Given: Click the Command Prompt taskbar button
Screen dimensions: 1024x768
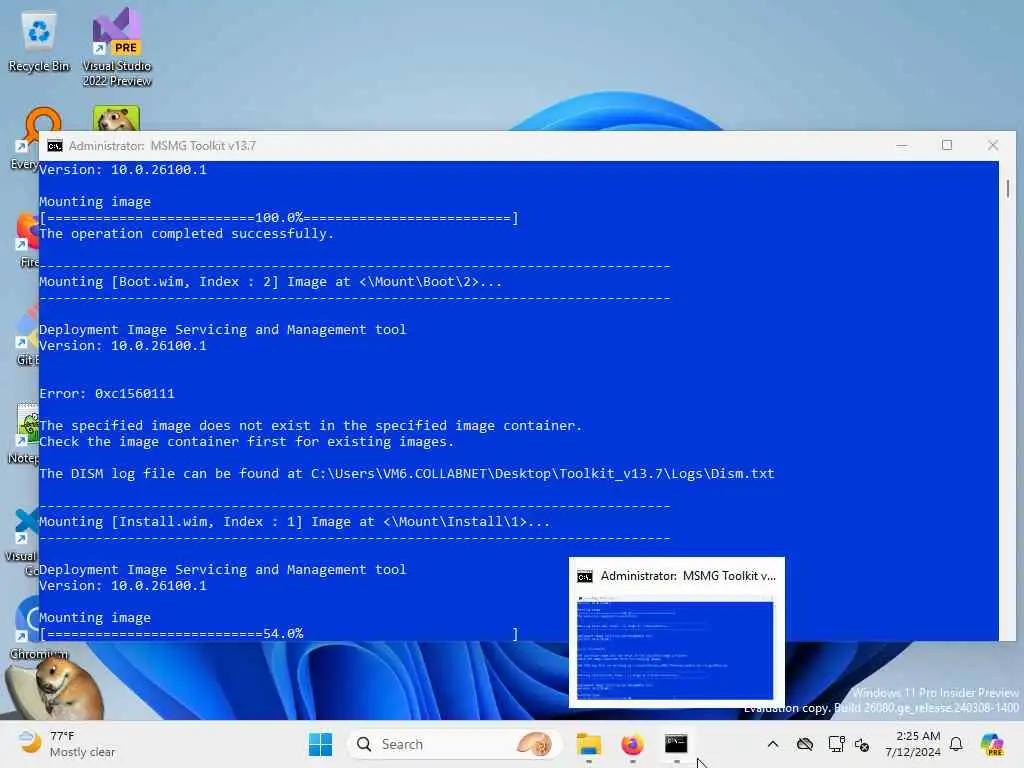Looking at the screenshot, I should point(676,744).
